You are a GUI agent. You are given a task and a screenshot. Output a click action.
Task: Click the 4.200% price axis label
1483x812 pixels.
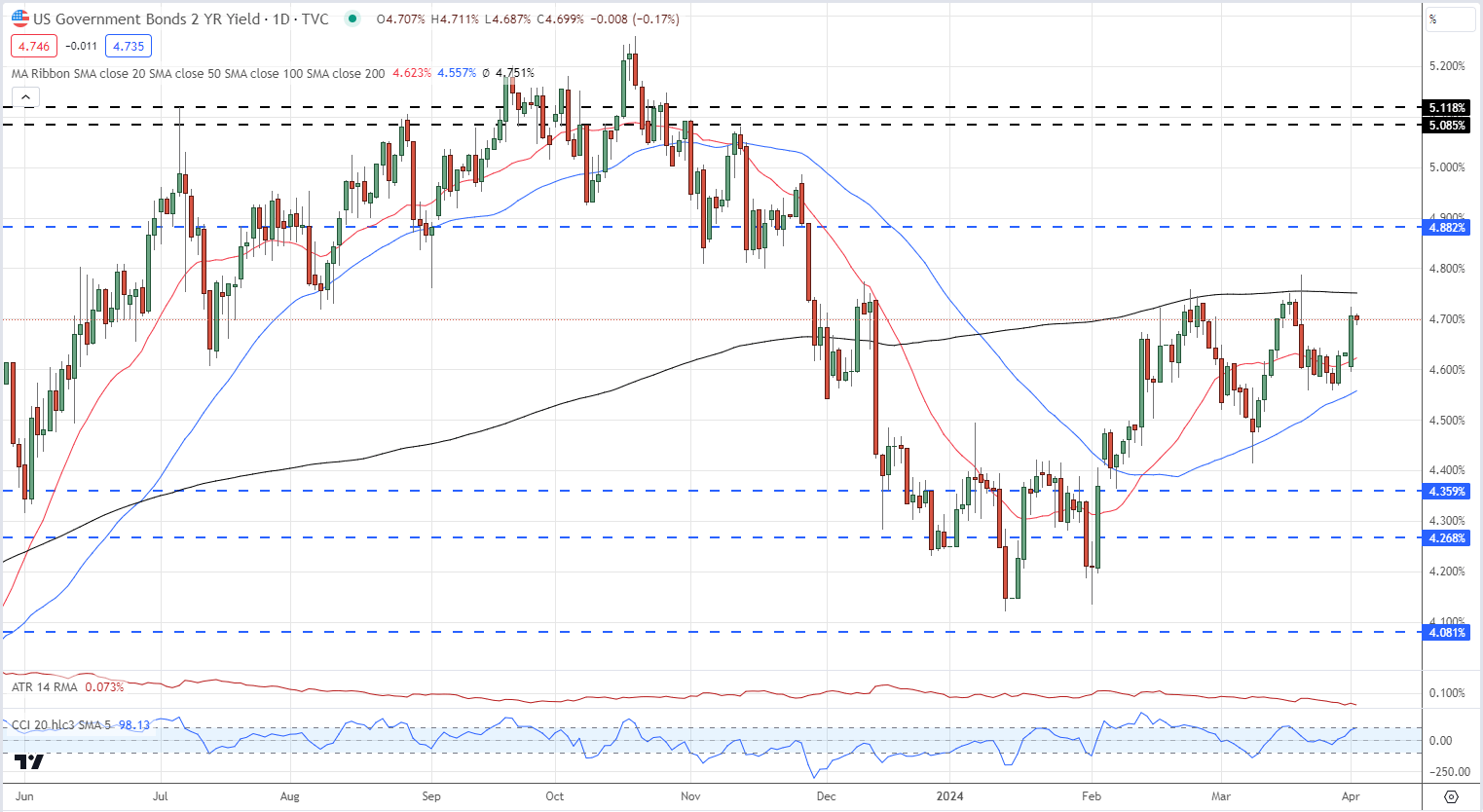click(x=1447, y=572)
